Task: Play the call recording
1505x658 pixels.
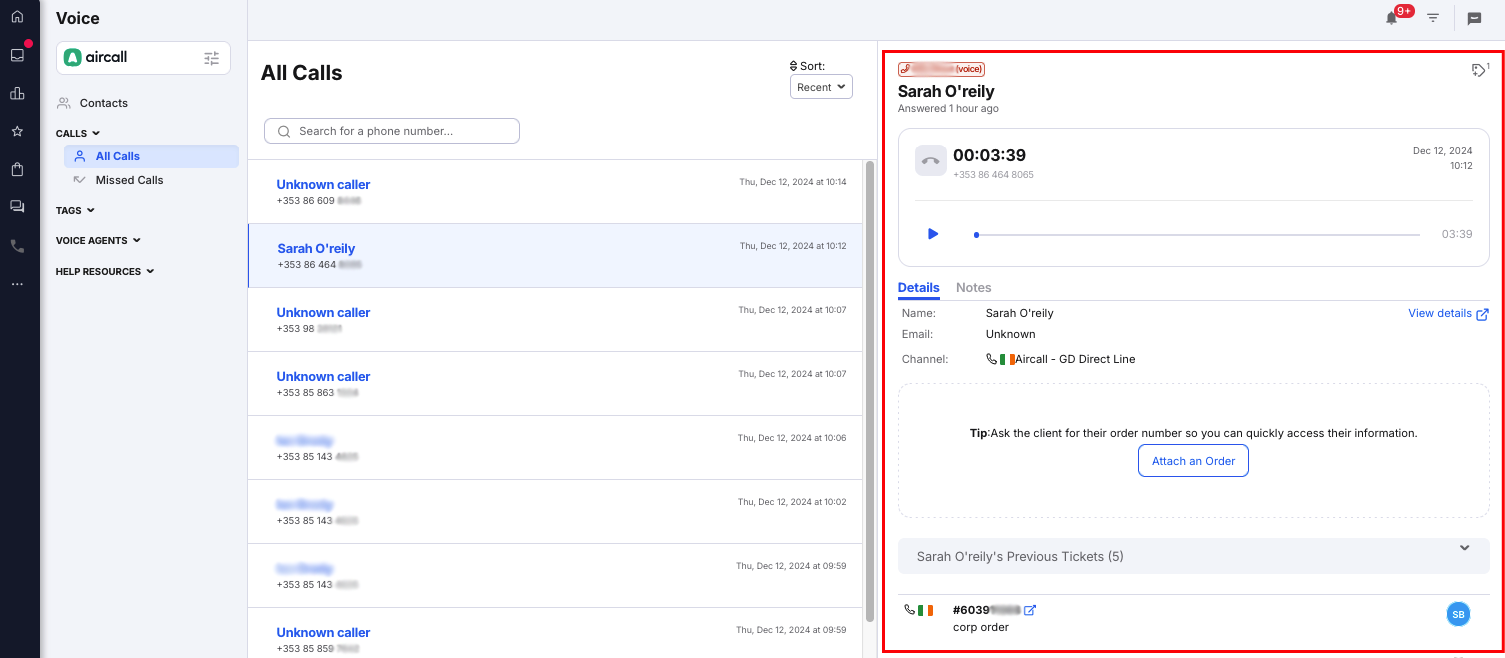Action: click(x=933, y=234)
